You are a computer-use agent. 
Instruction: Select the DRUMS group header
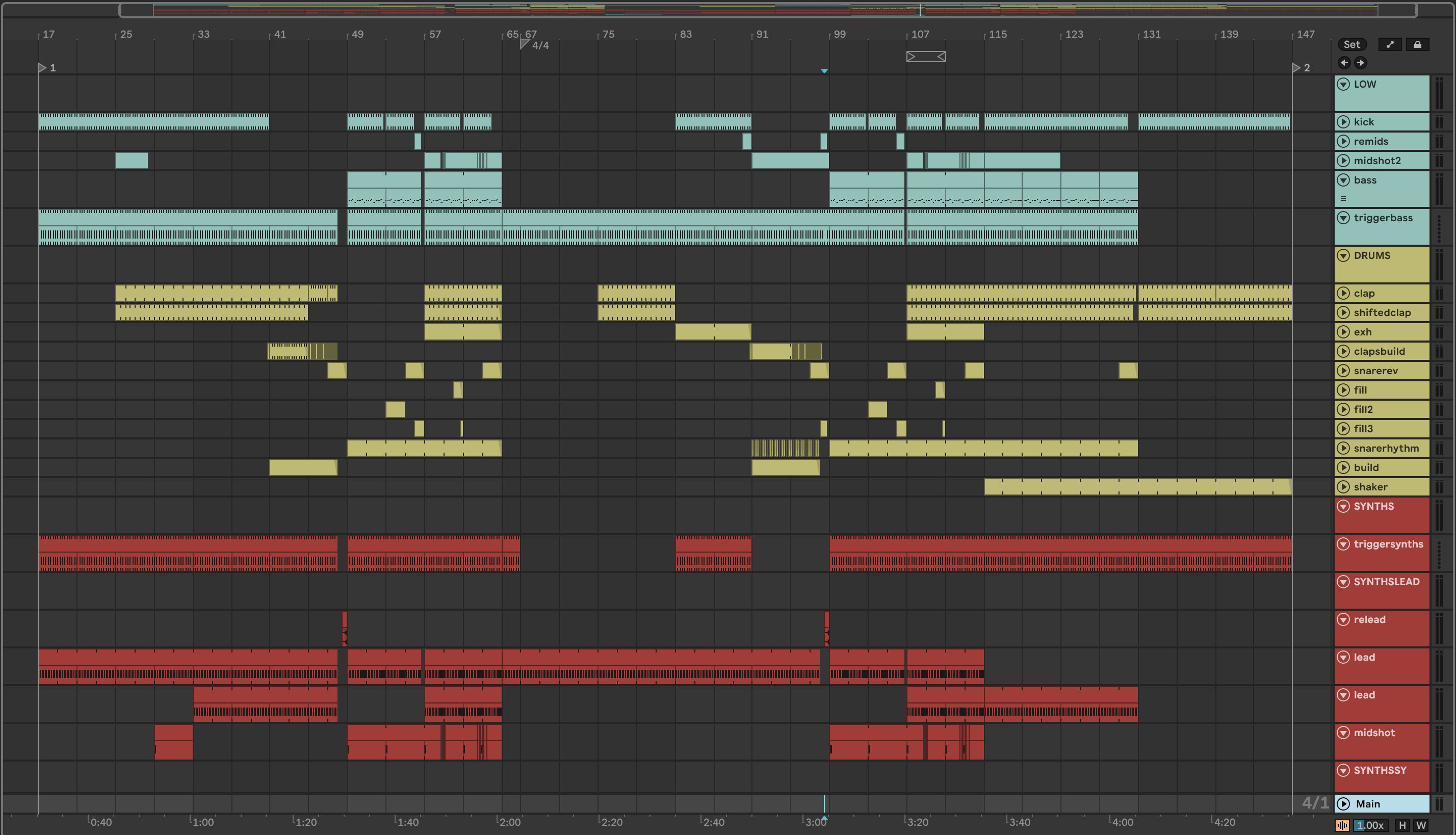(1382, 265)
